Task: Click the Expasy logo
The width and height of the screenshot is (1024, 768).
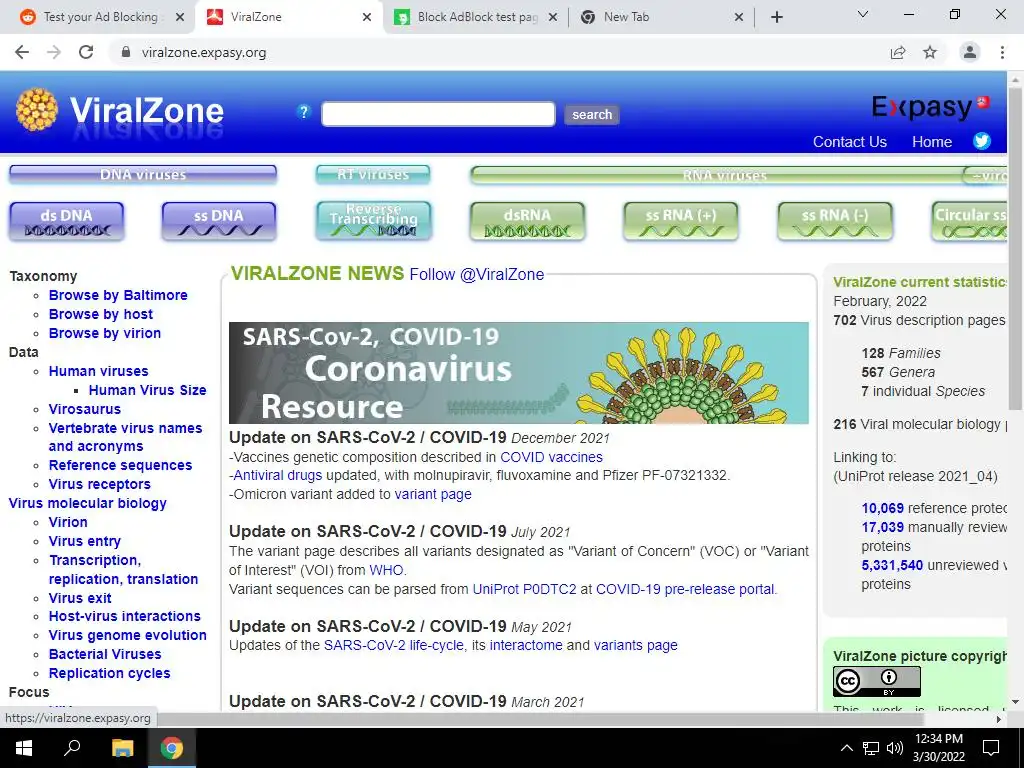Action: click(x=931, y=107)
